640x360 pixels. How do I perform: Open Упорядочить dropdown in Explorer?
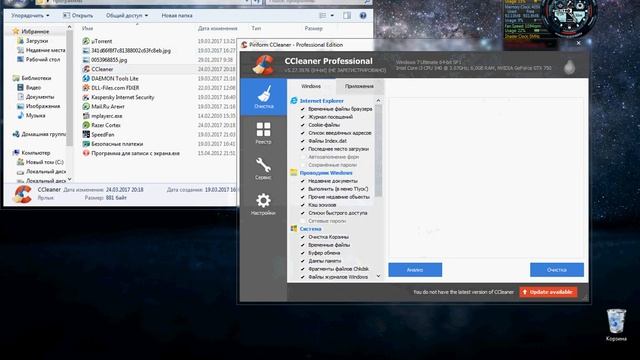30,16
